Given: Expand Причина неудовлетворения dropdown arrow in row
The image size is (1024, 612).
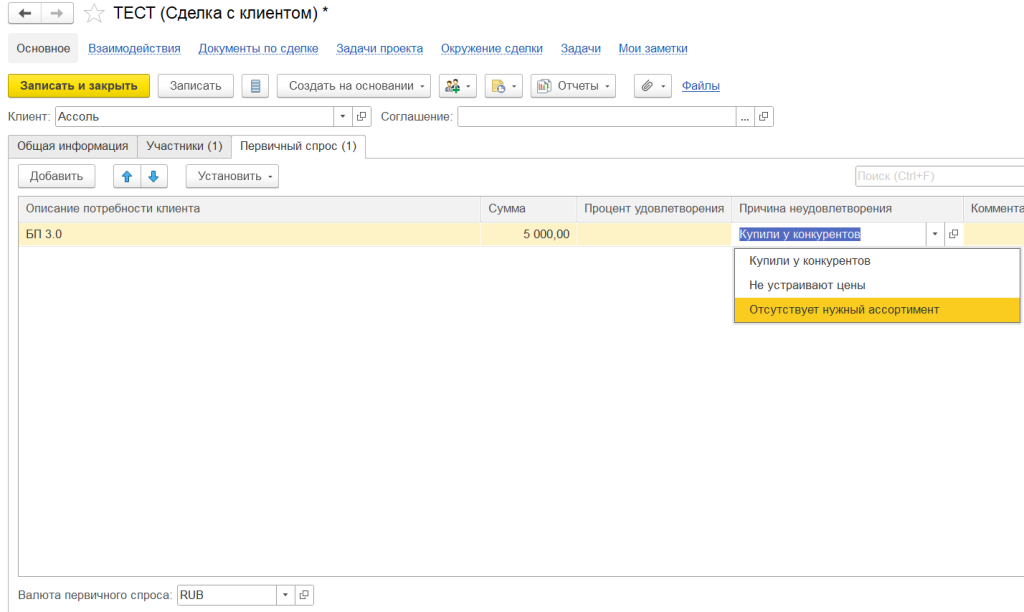Looking at the screenshot, I should pyautogui.click(x=935, y=234).
